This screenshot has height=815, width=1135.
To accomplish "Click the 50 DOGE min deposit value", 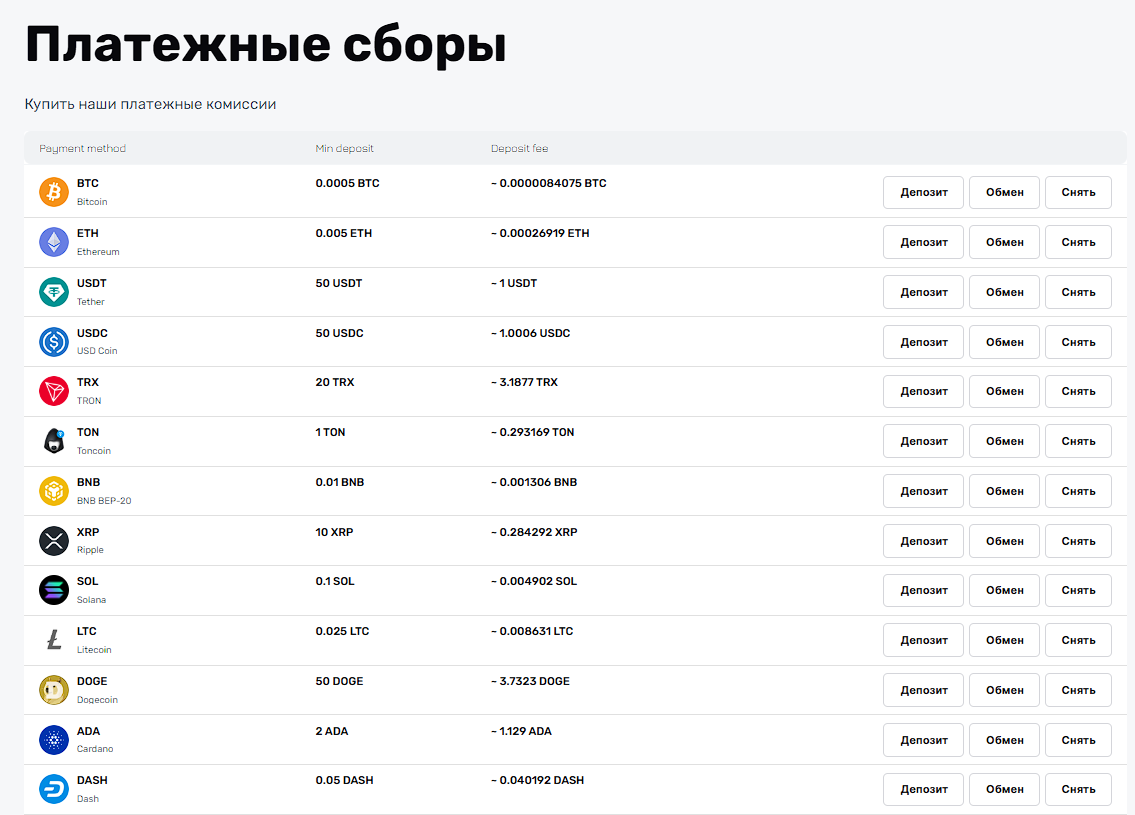I will click(339, 681).
